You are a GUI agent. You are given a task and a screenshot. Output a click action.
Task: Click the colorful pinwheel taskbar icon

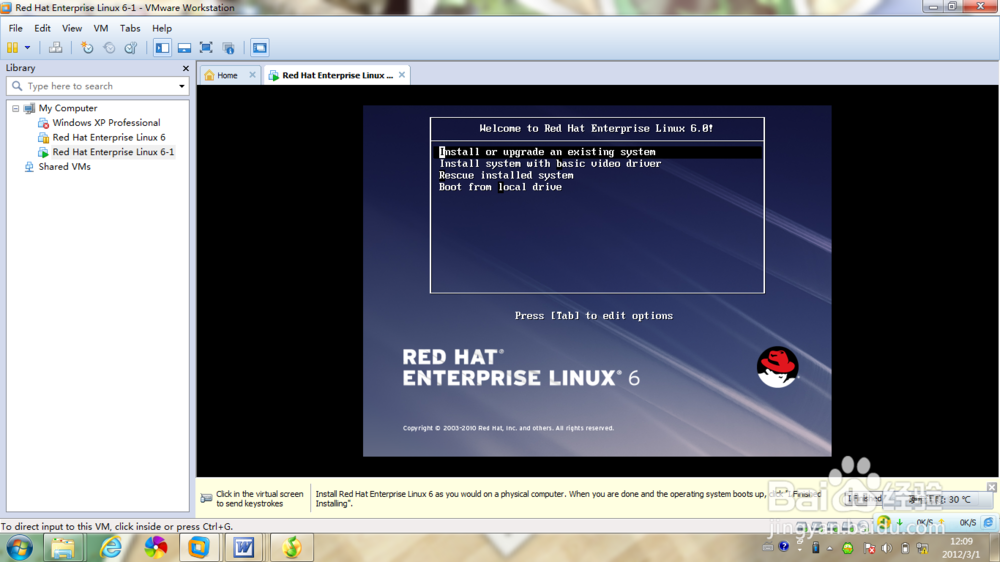click(156, 548)
